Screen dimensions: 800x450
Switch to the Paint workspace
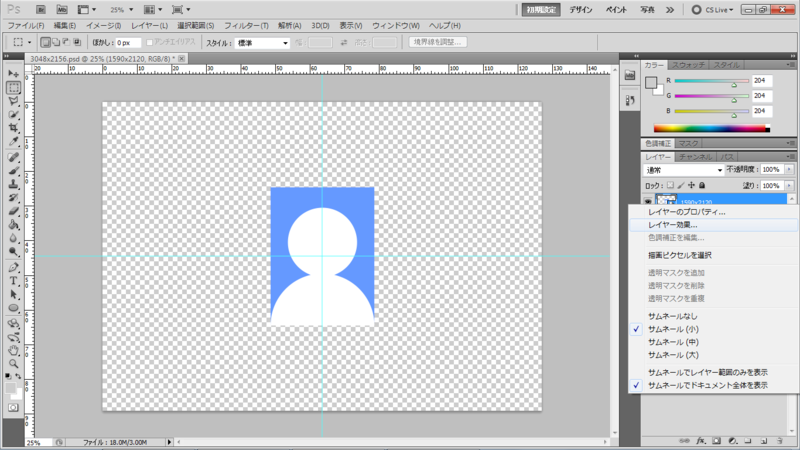coord(616,10)
